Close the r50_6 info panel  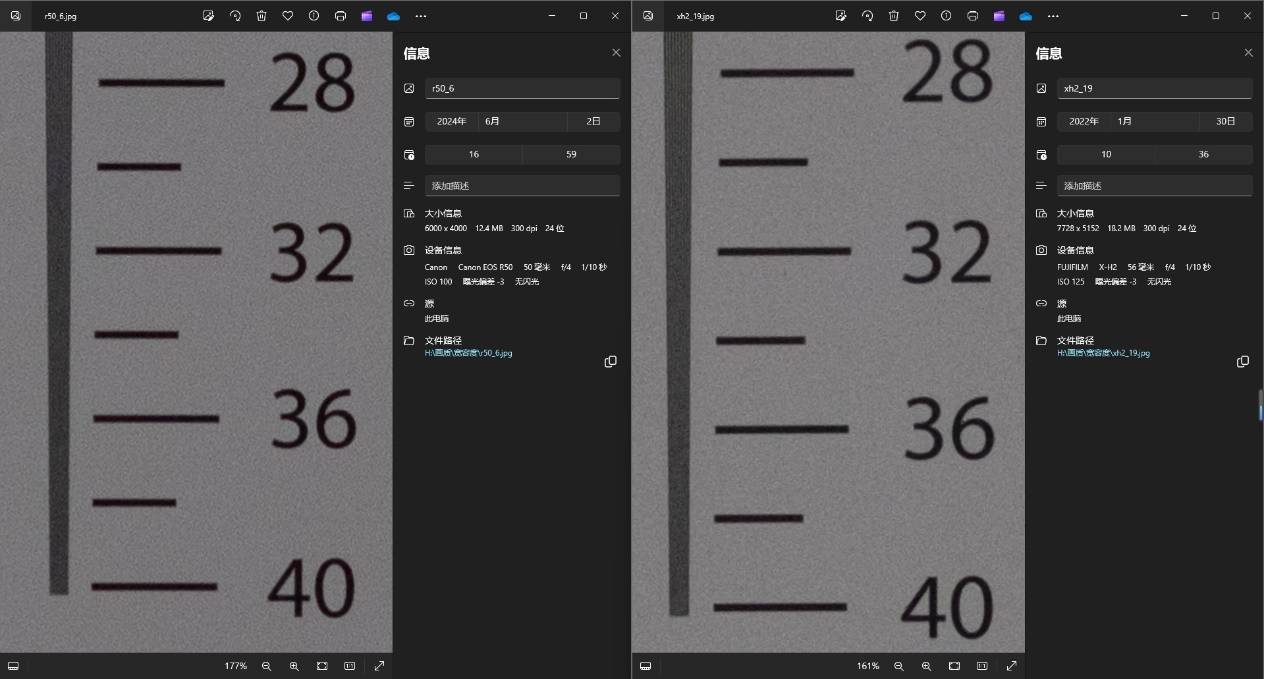pyautogui.click(x=616, y=53)
